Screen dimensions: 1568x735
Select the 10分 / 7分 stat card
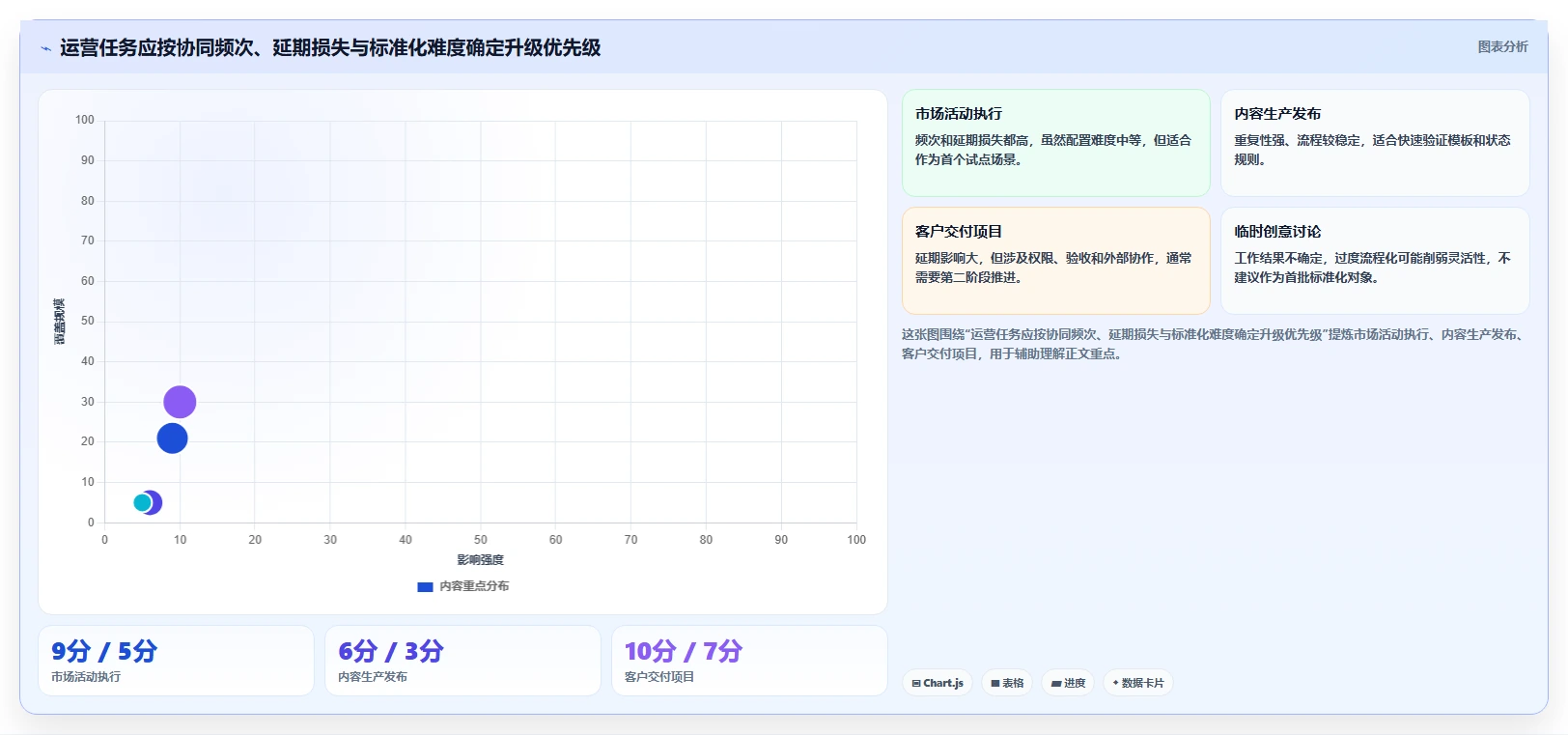[749, 661]
